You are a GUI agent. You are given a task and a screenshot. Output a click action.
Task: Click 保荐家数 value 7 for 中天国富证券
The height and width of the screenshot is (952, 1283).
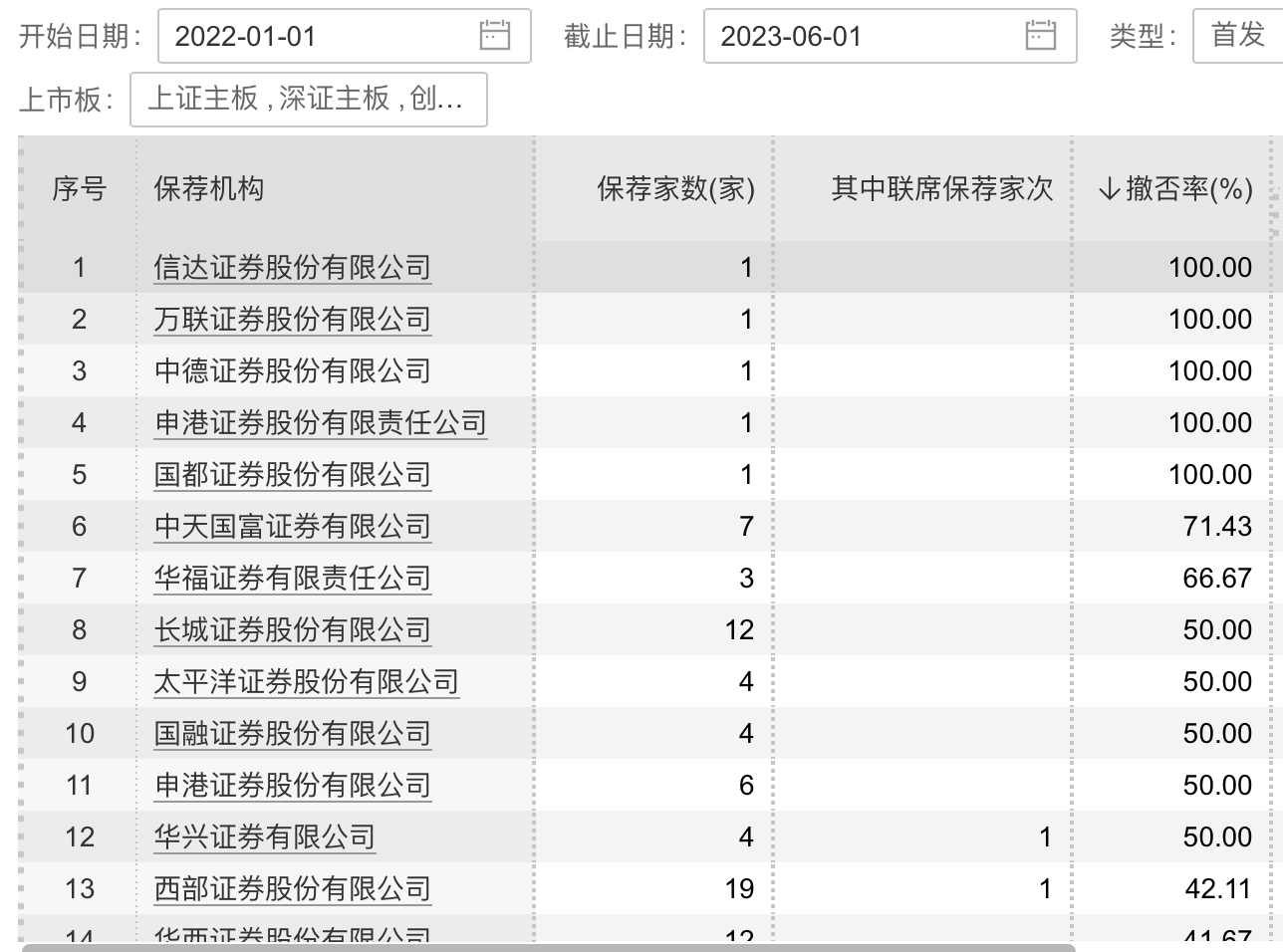(746, 526)
